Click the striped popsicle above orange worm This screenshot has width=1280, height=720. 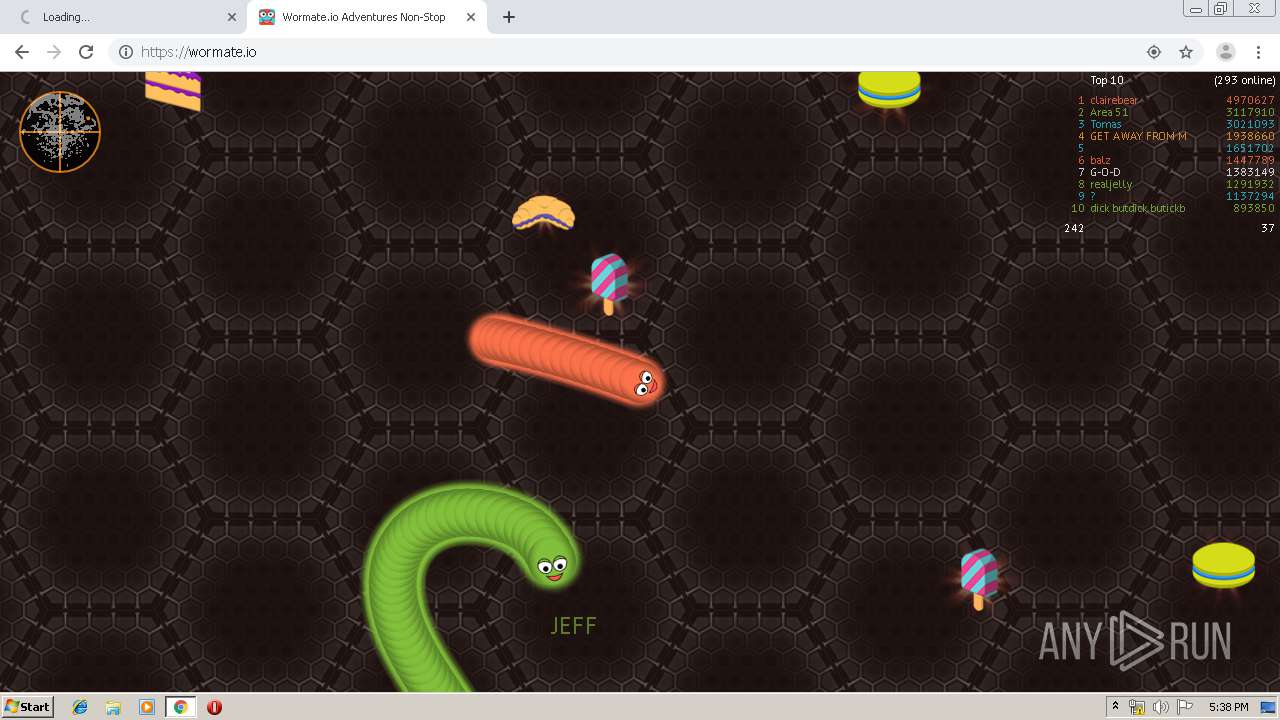609,283
